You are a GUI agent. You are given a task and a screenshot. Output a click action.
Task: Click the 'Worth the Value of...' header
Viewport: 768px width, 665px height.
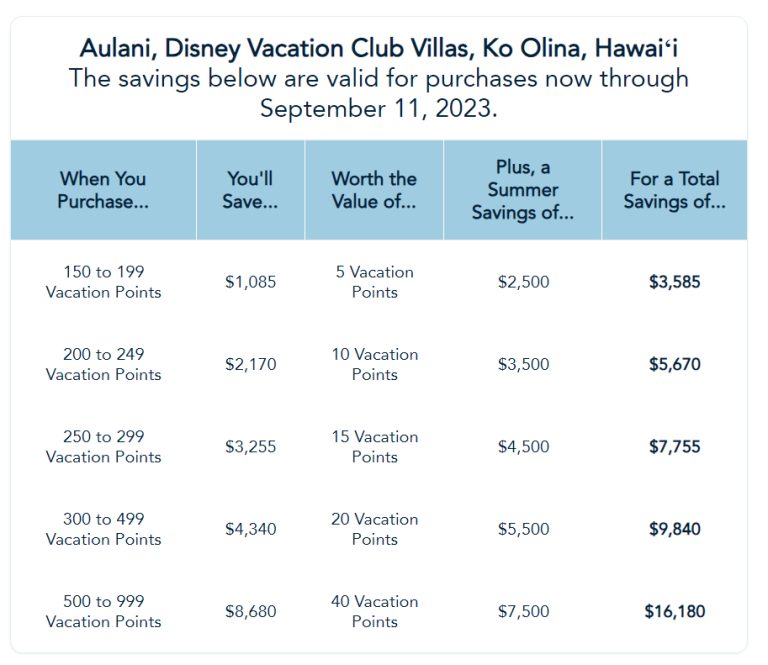click(374, 190)
